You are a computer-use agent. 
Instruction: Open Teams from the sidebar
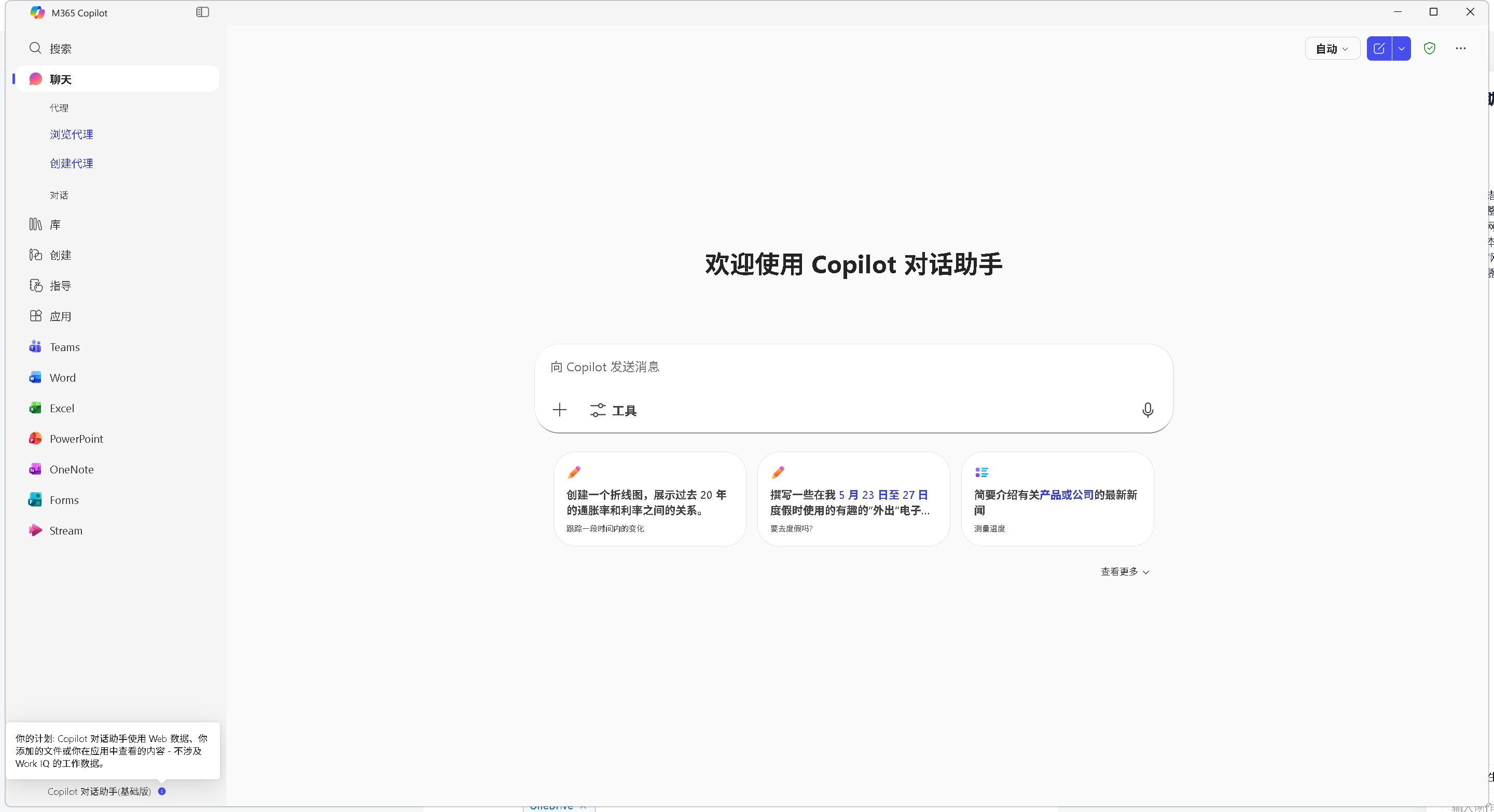tap(64, 346)
